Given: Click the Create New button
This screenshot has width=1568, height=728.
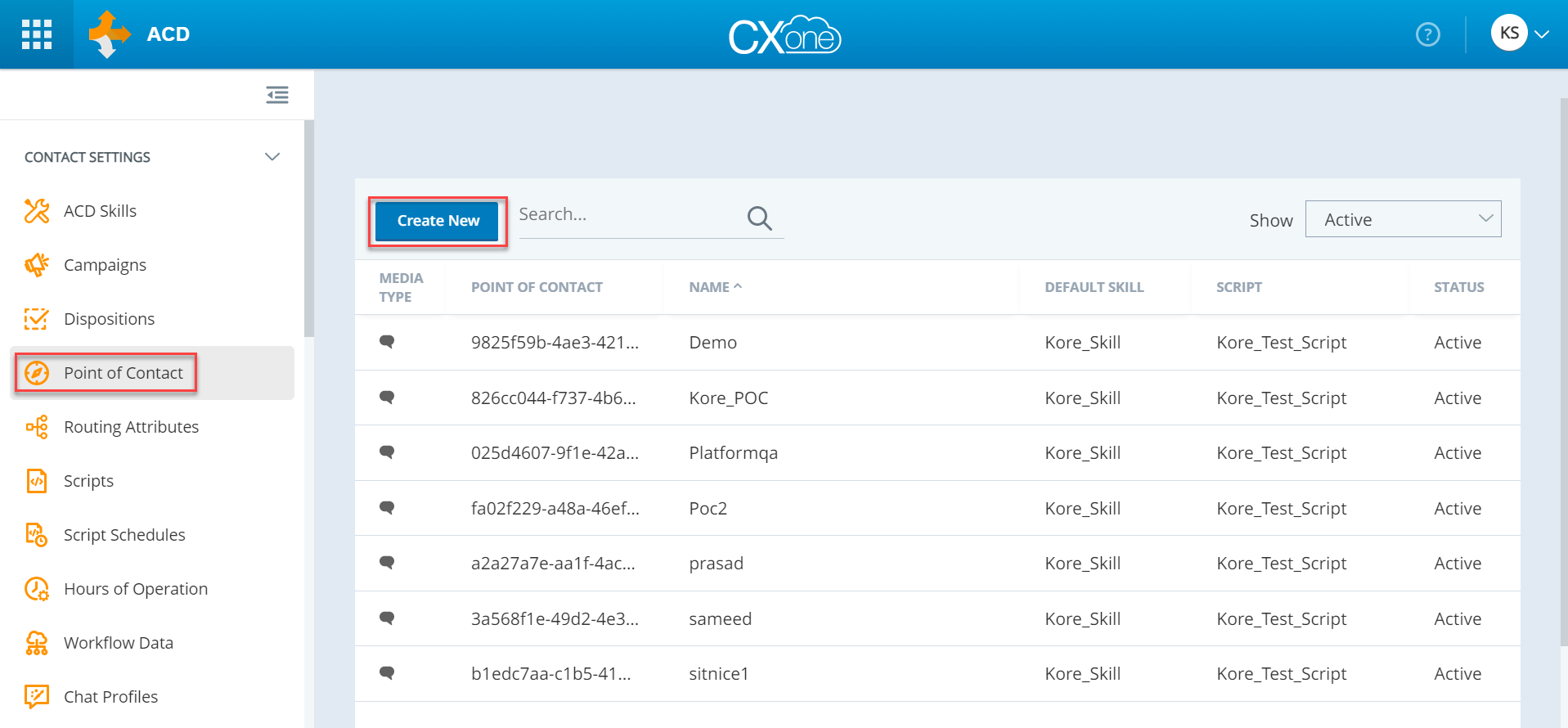Looking at the screenshot, I should tap(438, 221).
